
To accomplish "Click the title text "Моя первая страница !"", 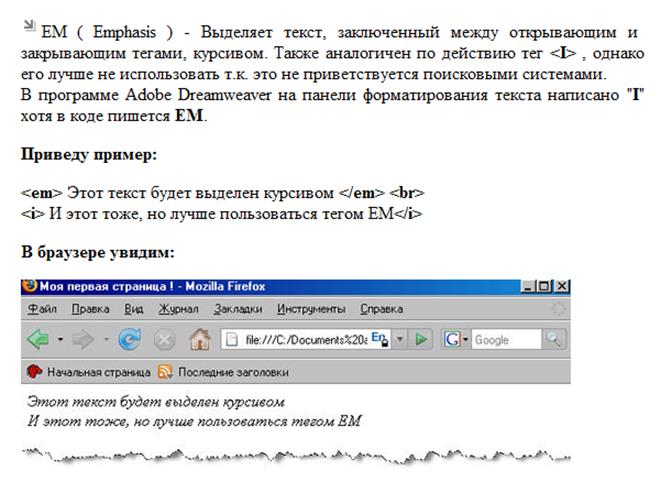I will pos(107,286).
